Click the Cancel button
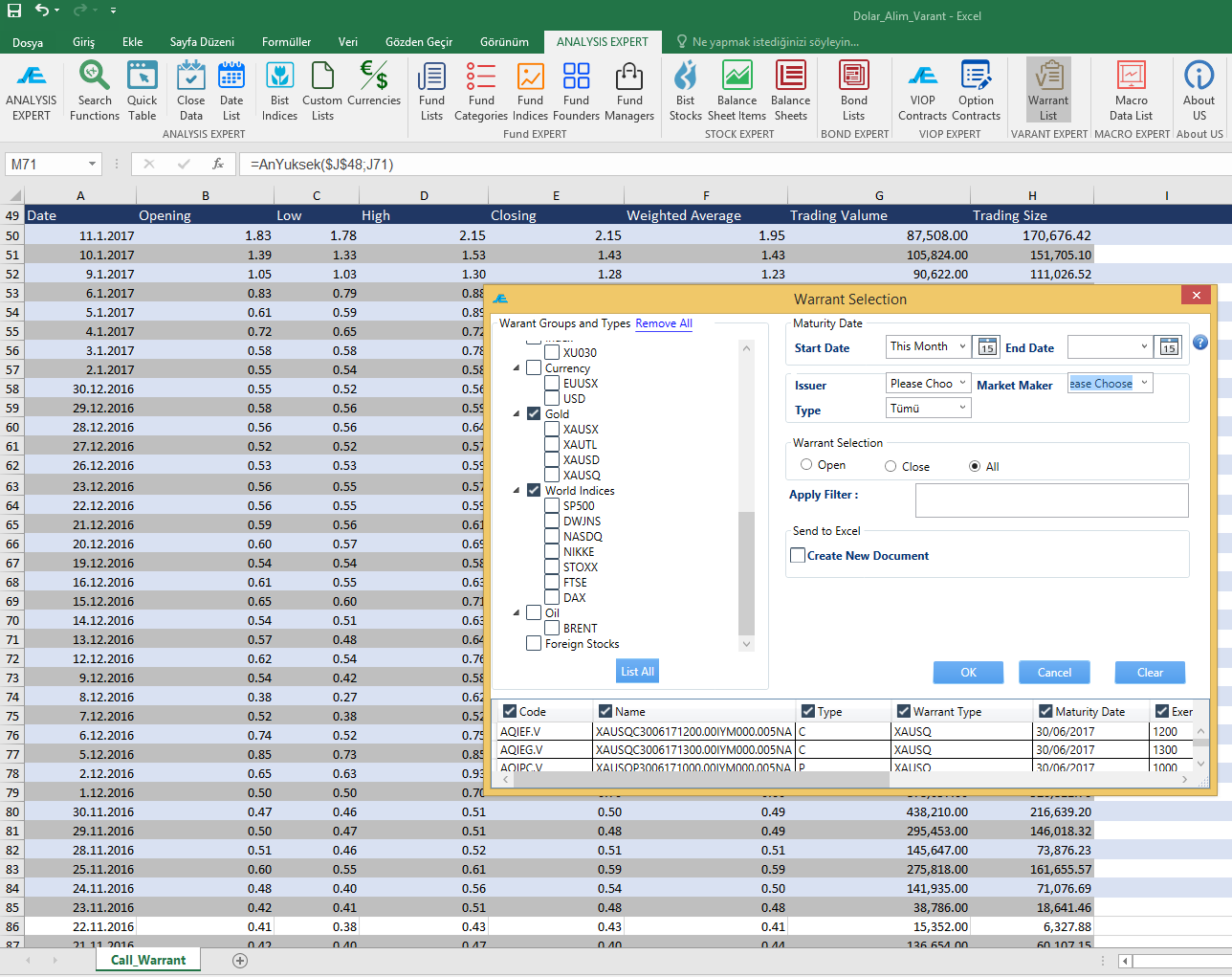The height and width of the screenshot is (977, 1232). 1054,673
